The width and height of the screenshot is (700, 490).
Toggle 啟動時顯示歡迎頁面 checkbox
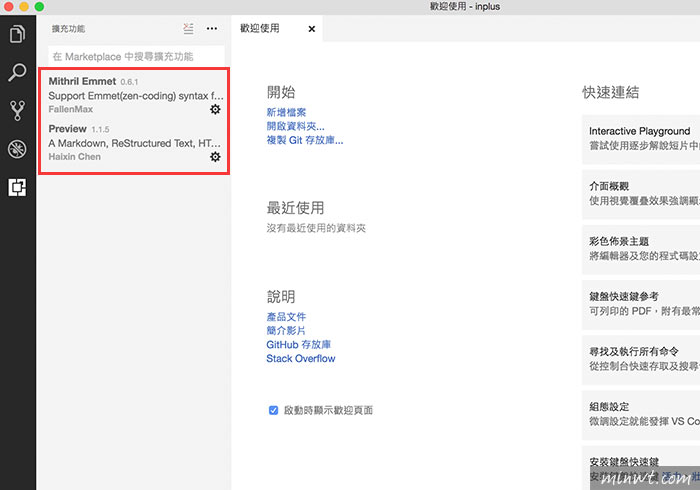coord(273,410)
